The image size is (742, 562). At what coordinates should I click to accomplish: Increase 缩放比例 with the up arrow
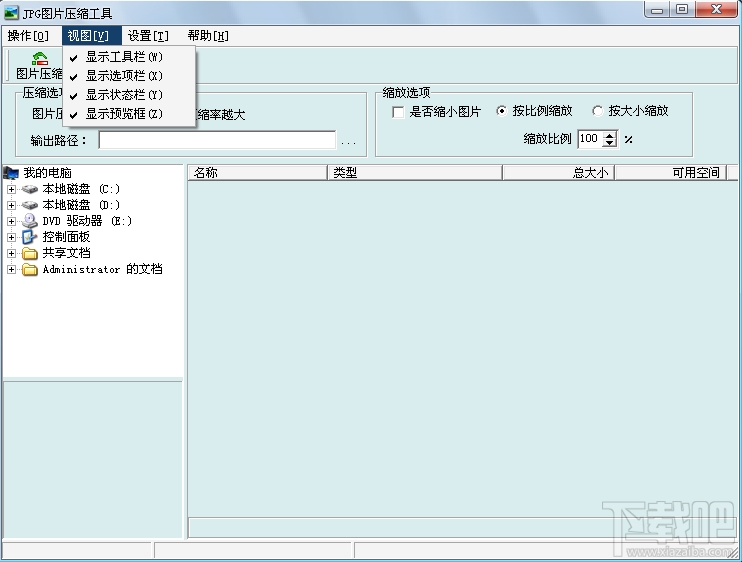click(610, 135)
